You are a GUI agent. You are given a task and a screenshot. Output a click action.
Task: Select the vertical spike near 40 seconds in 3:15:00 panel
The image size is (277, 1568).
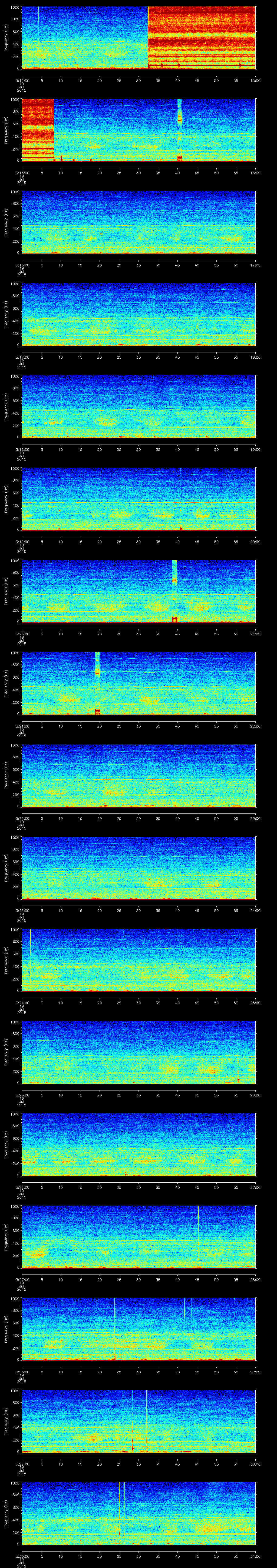pos(180,130)
